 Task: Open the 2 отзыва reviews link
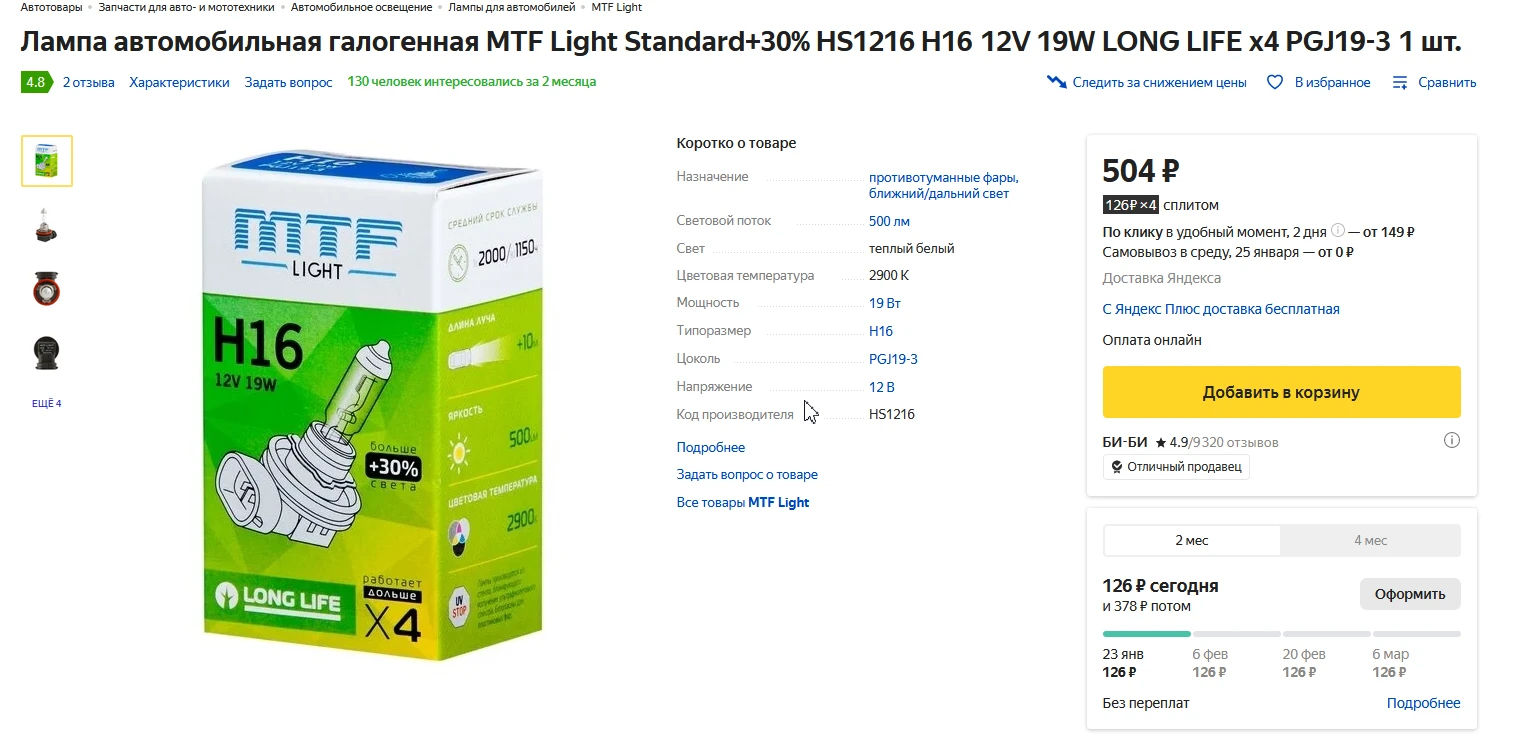pyautogui.click(x=88, y=82)
